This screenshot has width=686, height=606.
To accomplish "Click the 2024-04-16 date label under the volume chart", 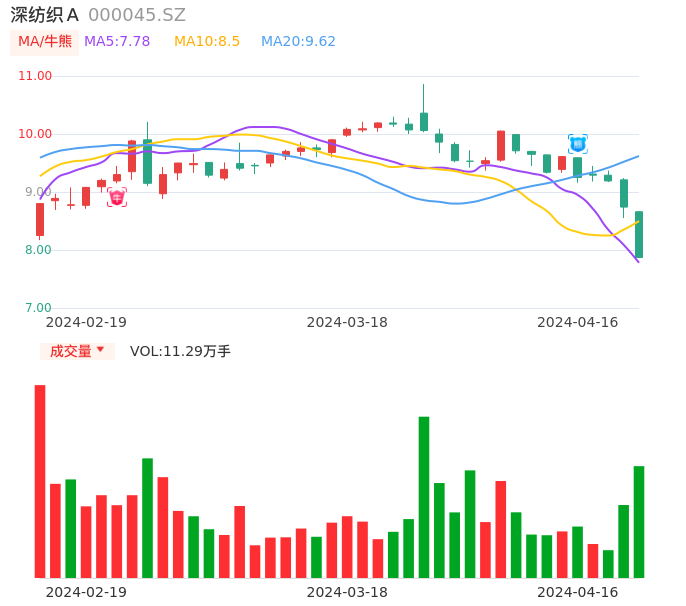I will click(578, 592).
